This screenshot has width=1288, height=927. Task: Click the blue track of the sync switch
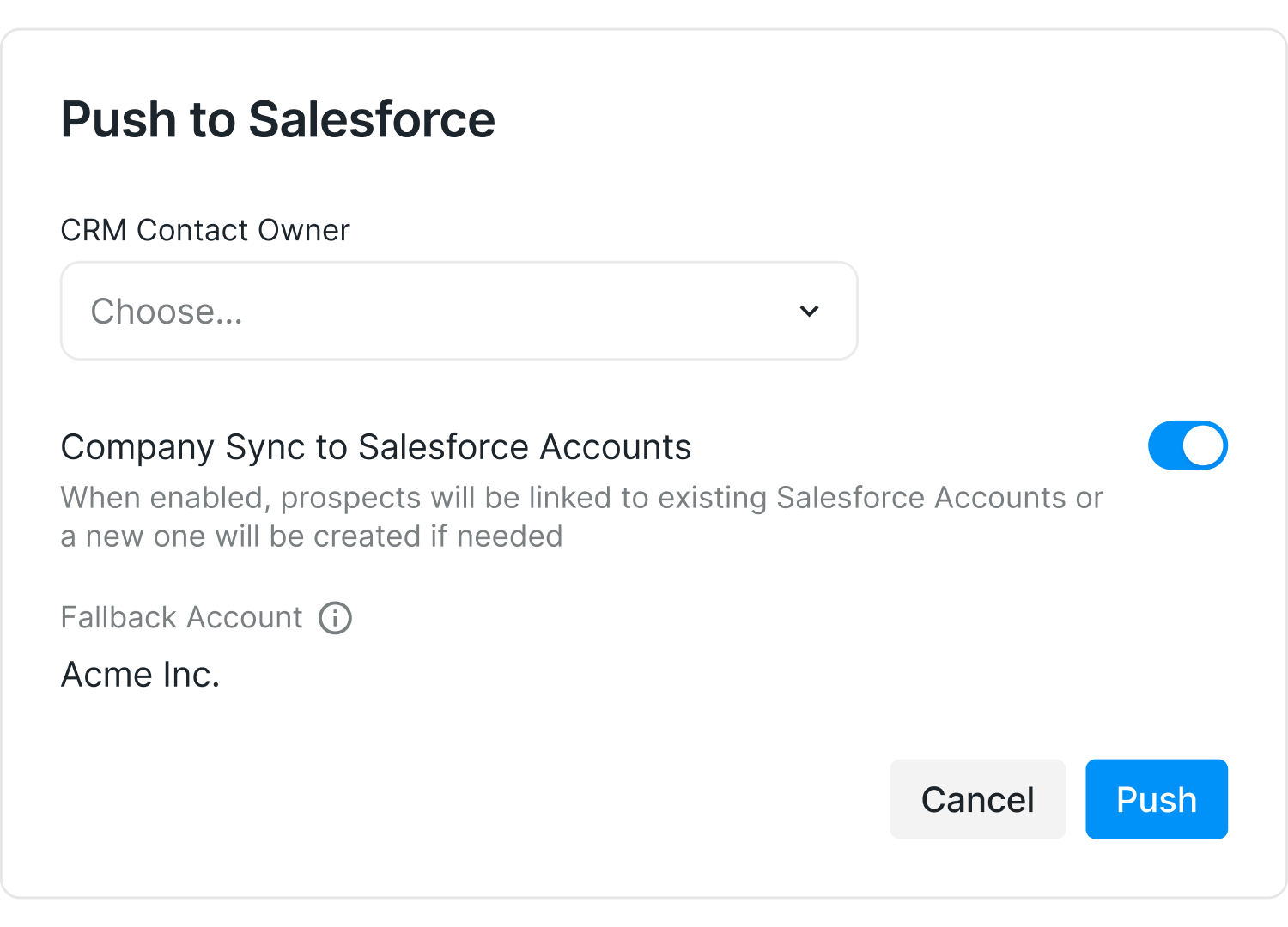1166,445
